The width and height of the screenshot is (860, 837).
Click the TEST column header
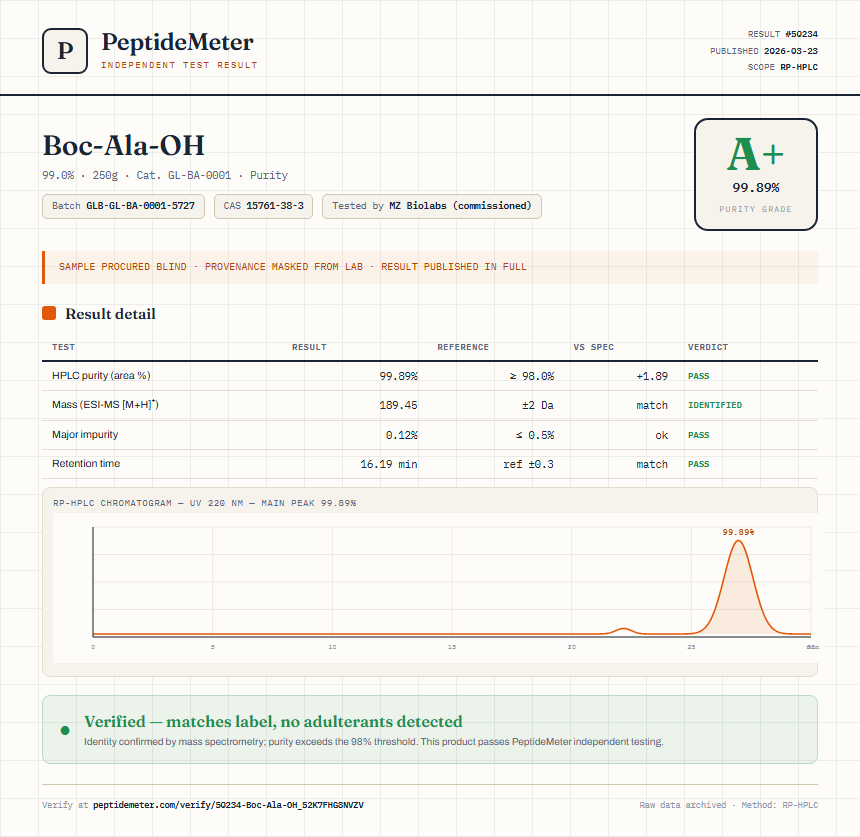[x=64, y=347]
